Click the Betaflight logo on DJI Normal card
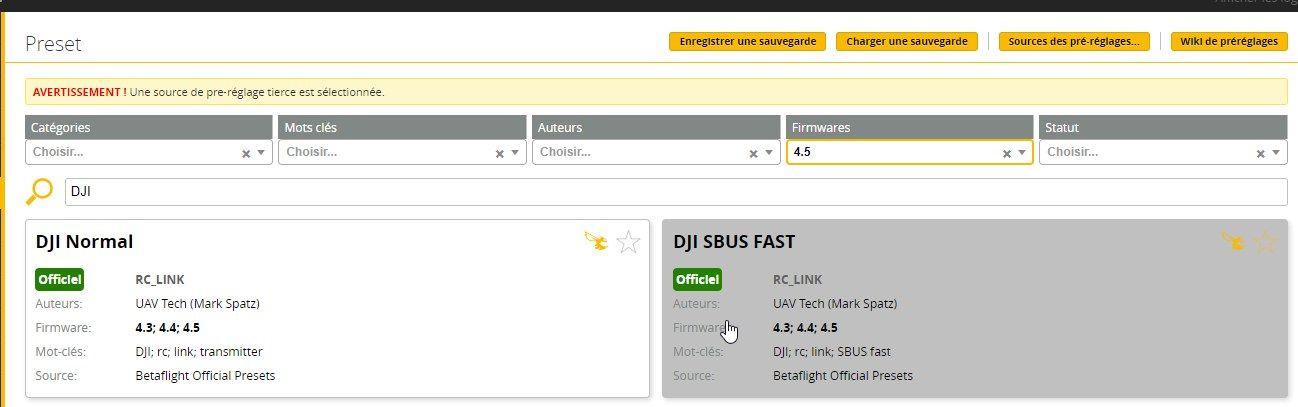The height and width of the screenshot is (407, 1298). tap(595, 241)
